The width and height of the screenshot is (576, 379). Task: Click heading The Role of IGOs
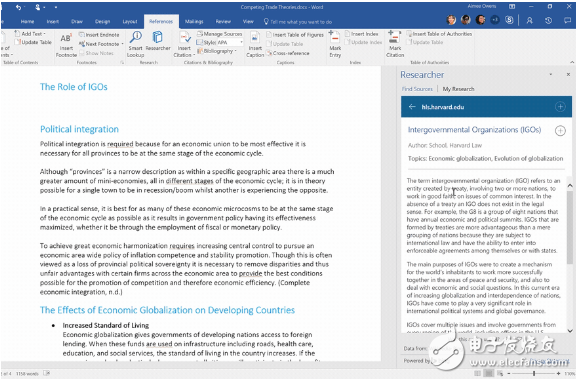coord(73,87)
